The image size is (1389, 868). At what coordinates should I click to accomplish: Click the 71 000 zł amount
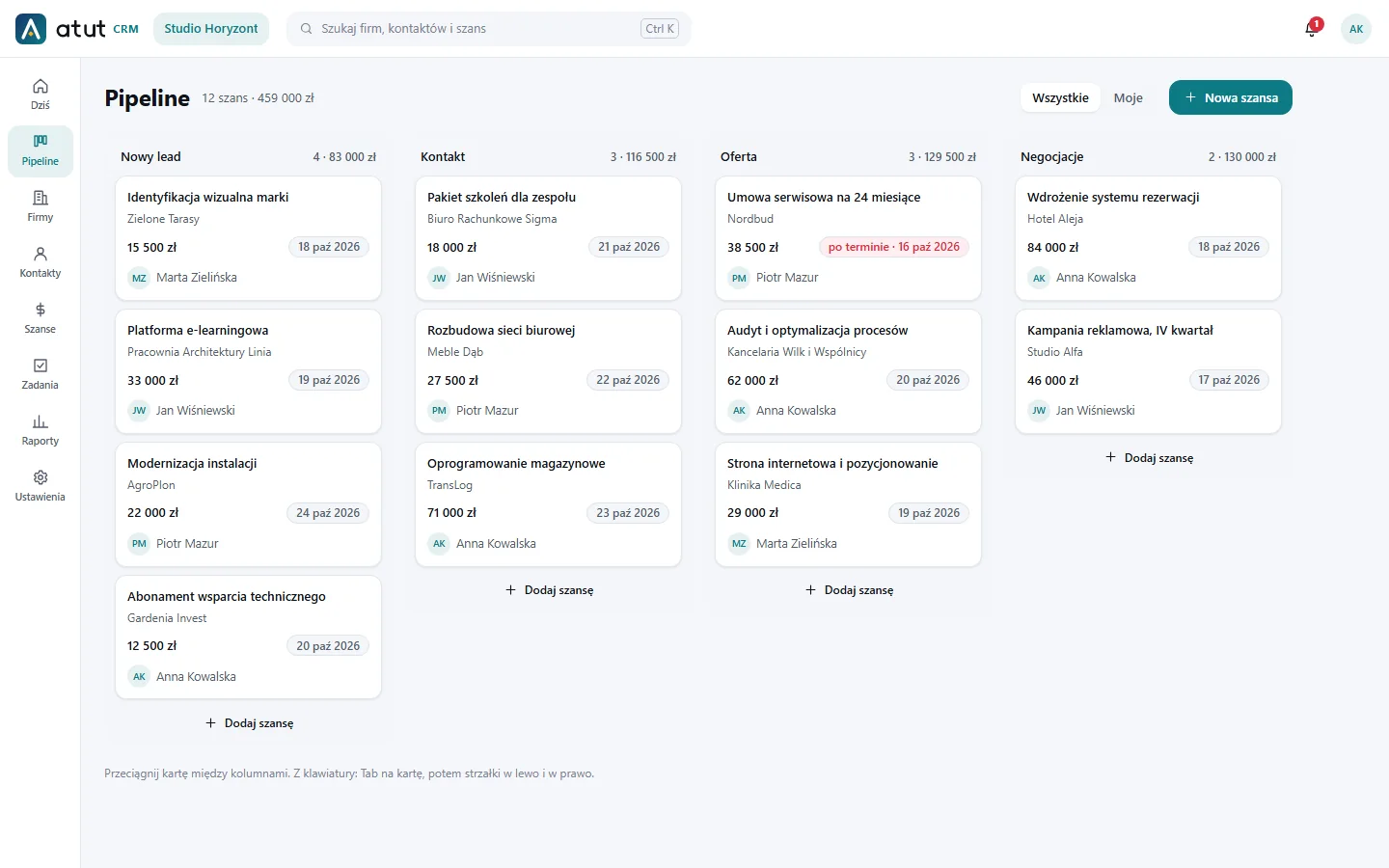[x=452, y=513]
